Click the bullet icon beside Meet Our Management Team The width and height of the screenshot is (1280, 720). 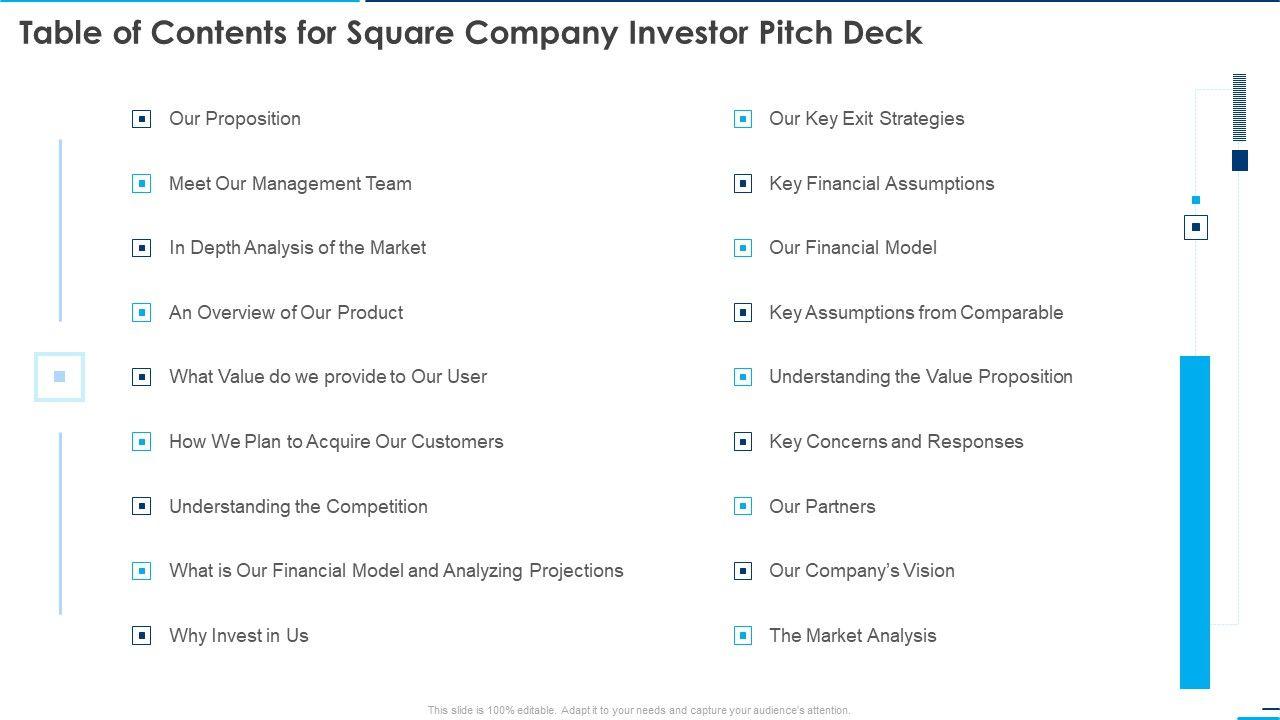pyautogui.click(x=142, y=184)
